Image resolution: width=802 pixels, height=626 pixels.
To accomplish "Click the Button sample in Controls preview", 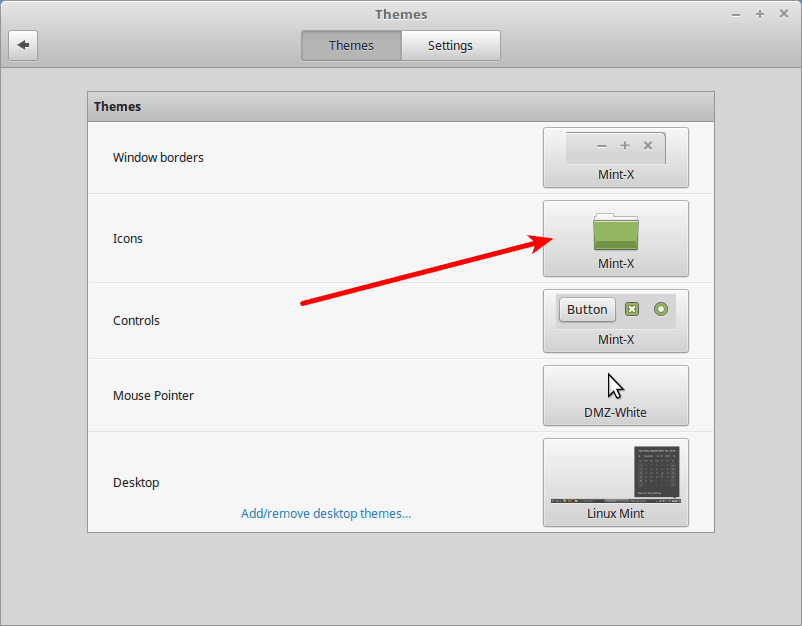I will click(x=586, y=309).
